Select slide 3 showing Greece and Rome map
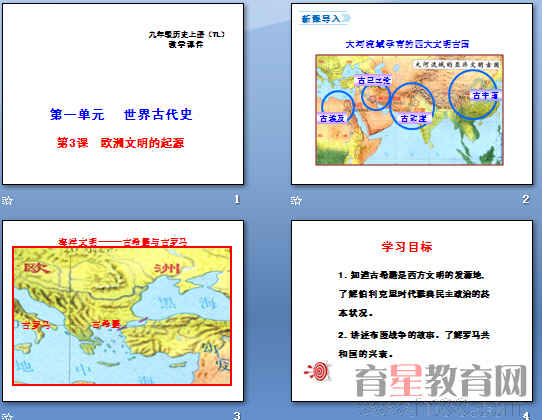This screenshot has width=542, height=420. point(123,311)
